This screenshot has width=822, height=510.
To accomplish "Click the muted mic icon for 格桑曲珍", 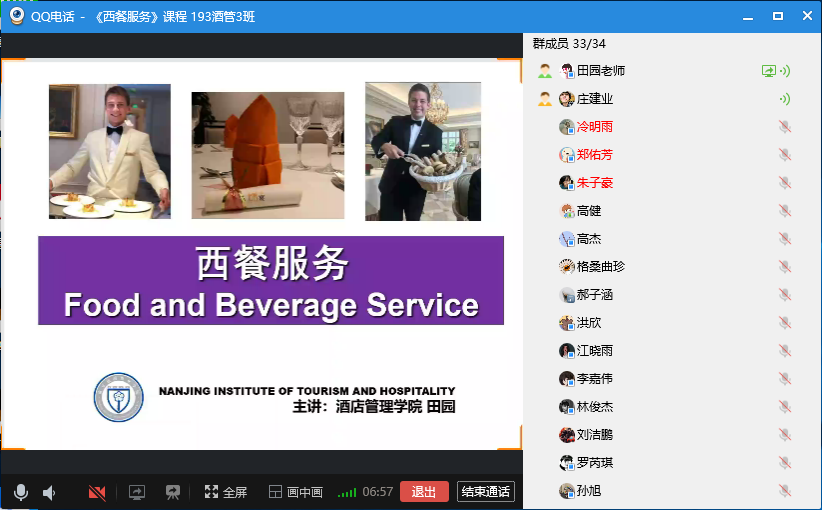I will (x=785, y=267).
